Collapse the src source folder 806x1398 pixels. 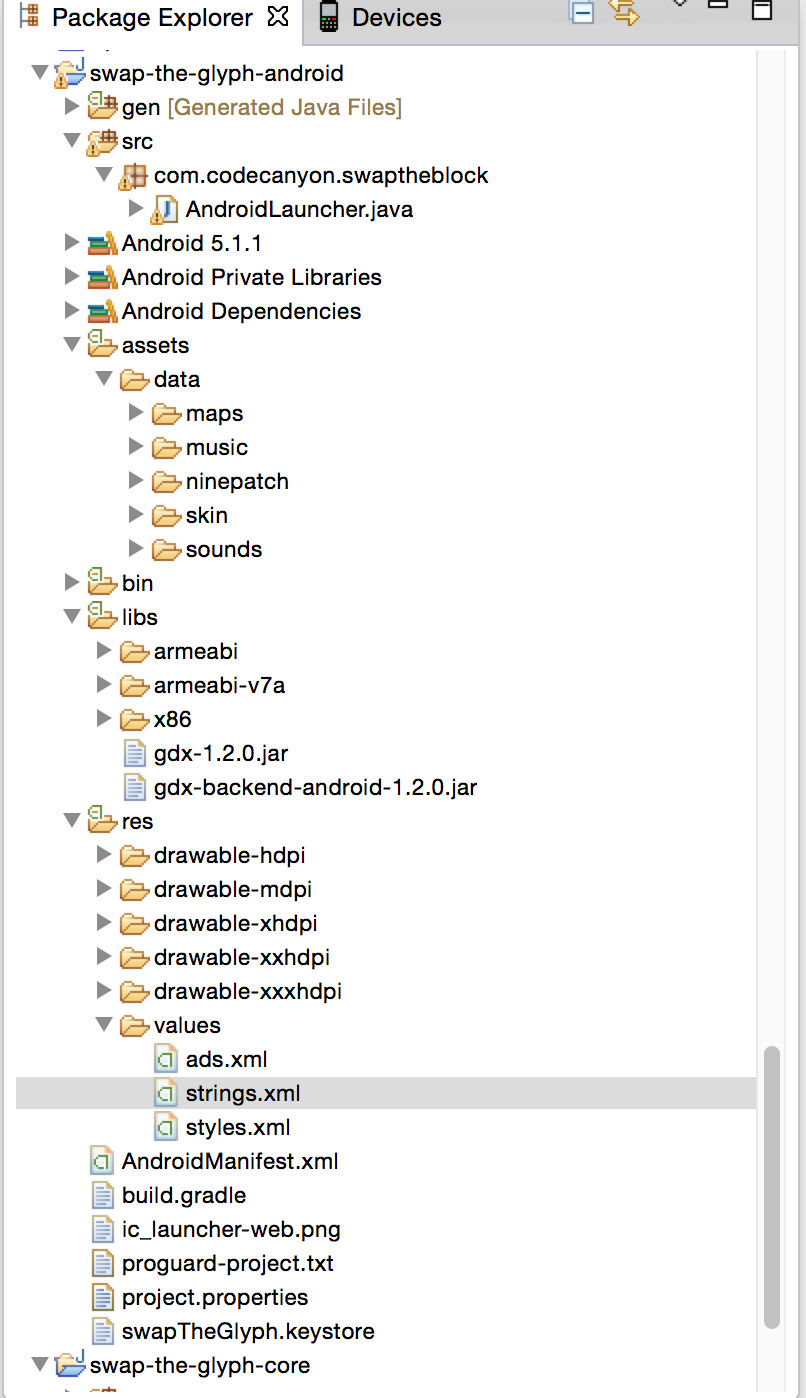(x=72, y=141)
